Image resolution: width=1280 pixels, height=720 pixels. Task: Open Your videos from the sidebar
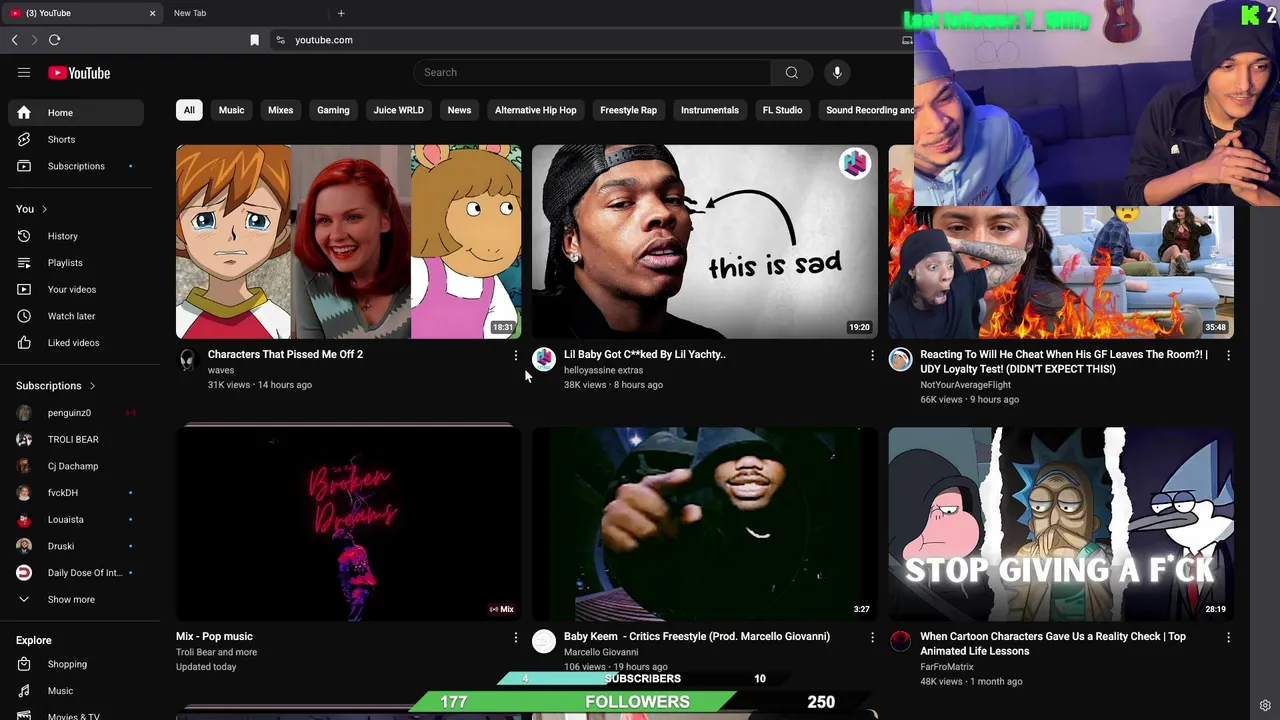click(x=76, y=289)
